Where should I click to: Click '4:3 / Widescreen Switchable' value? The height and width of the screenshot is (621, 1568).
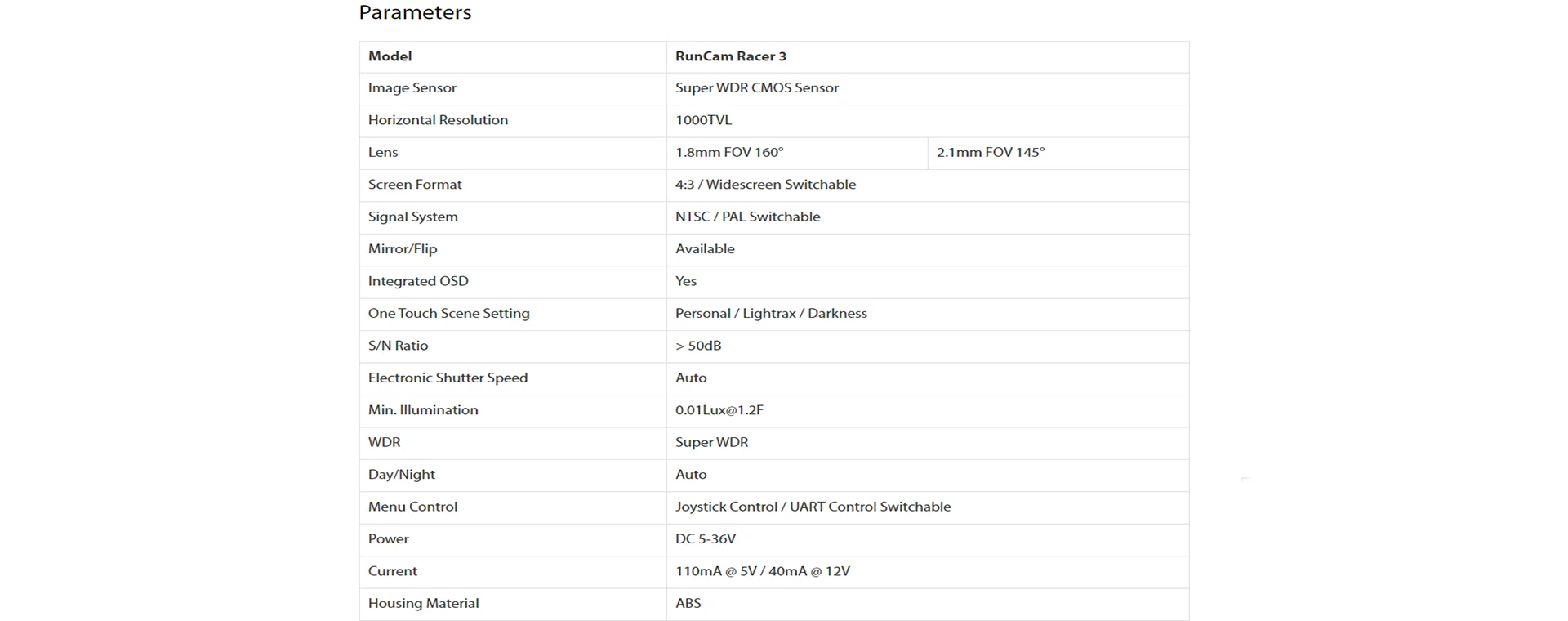pyautogui.click(x=765, y=185)
